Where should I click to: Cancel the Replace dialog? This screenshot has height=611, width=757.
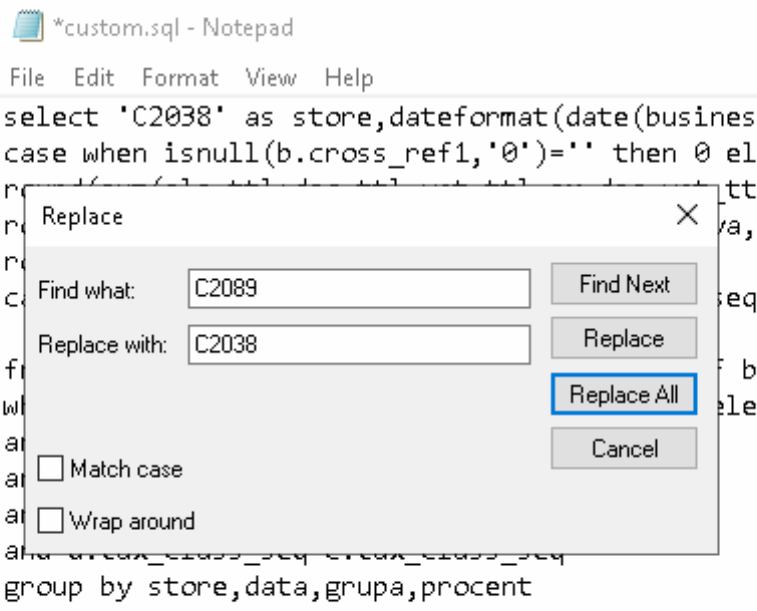(x=624, y=448)
